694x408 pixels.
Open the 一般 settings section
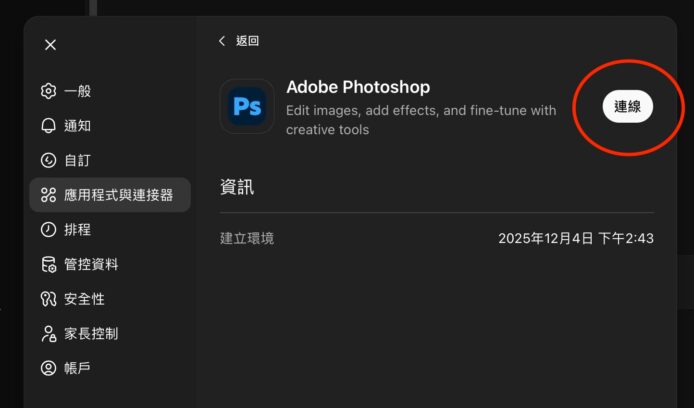78,91
